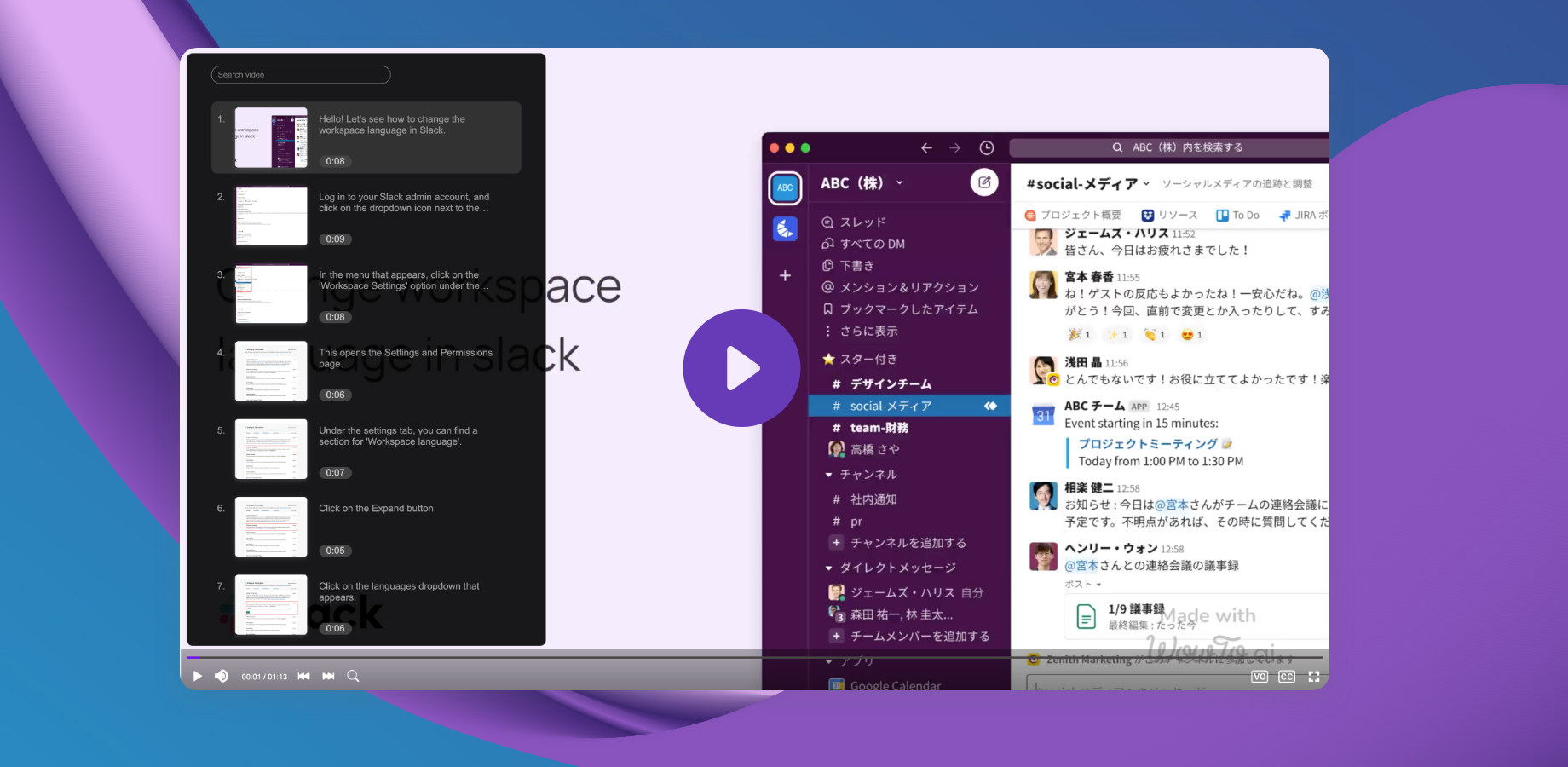Add a workspace with plus icon
The image size is (1568, 767).
785,275
